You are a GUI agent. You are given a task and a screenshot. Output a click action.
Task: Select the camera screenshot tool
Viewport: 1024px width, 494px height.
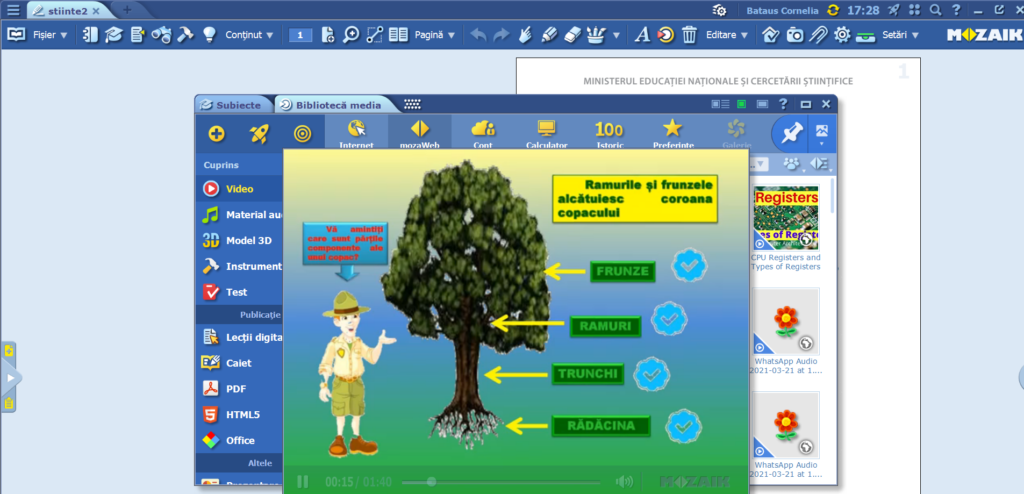pos(794,35)
